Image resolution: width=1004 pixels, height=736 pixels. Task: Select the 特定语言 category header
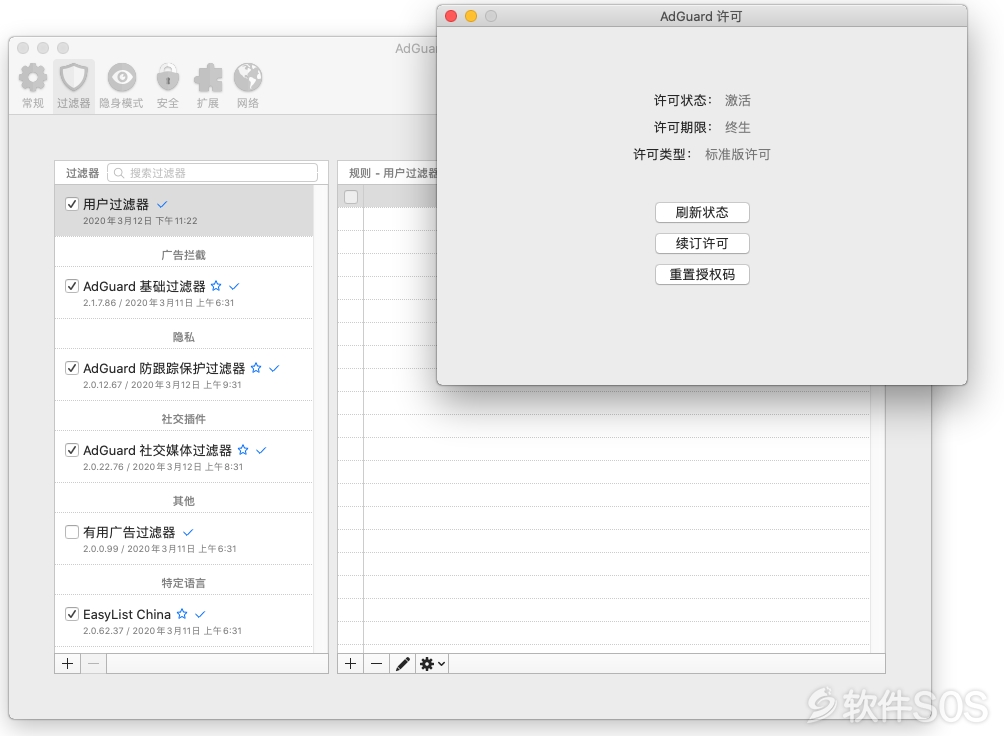pos(184,583)
